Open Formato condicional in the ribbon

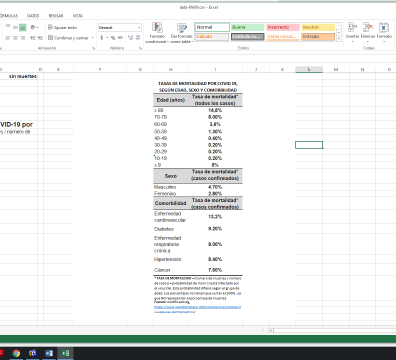pos(157,32)
